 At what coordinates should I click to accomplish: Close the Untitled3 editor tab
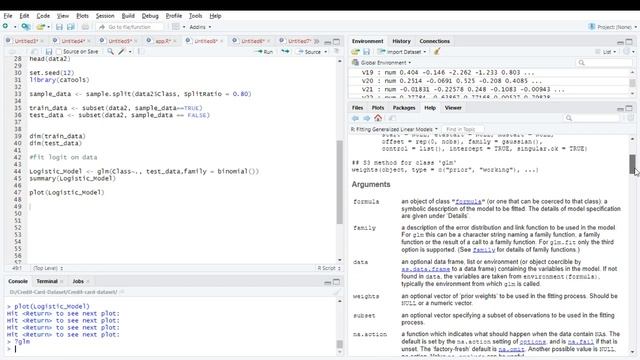coord(42,41)
